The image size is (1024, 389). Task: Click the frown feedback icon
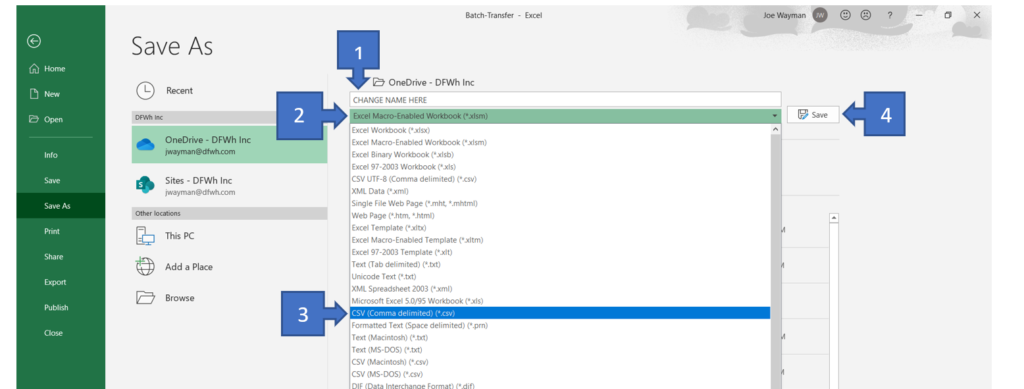866,15
